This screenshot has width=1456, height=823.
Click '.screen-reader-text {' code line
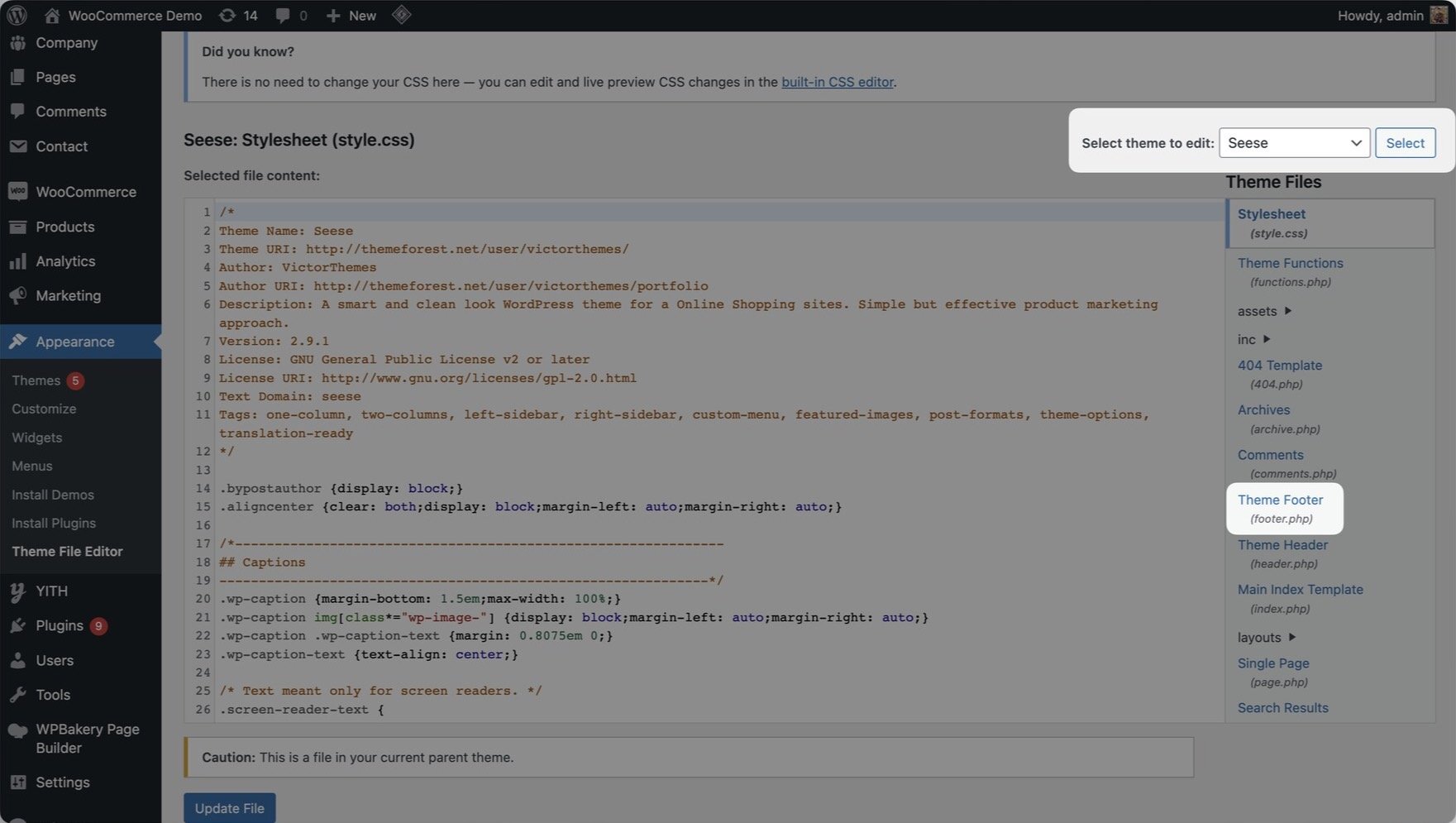point(301,709)
